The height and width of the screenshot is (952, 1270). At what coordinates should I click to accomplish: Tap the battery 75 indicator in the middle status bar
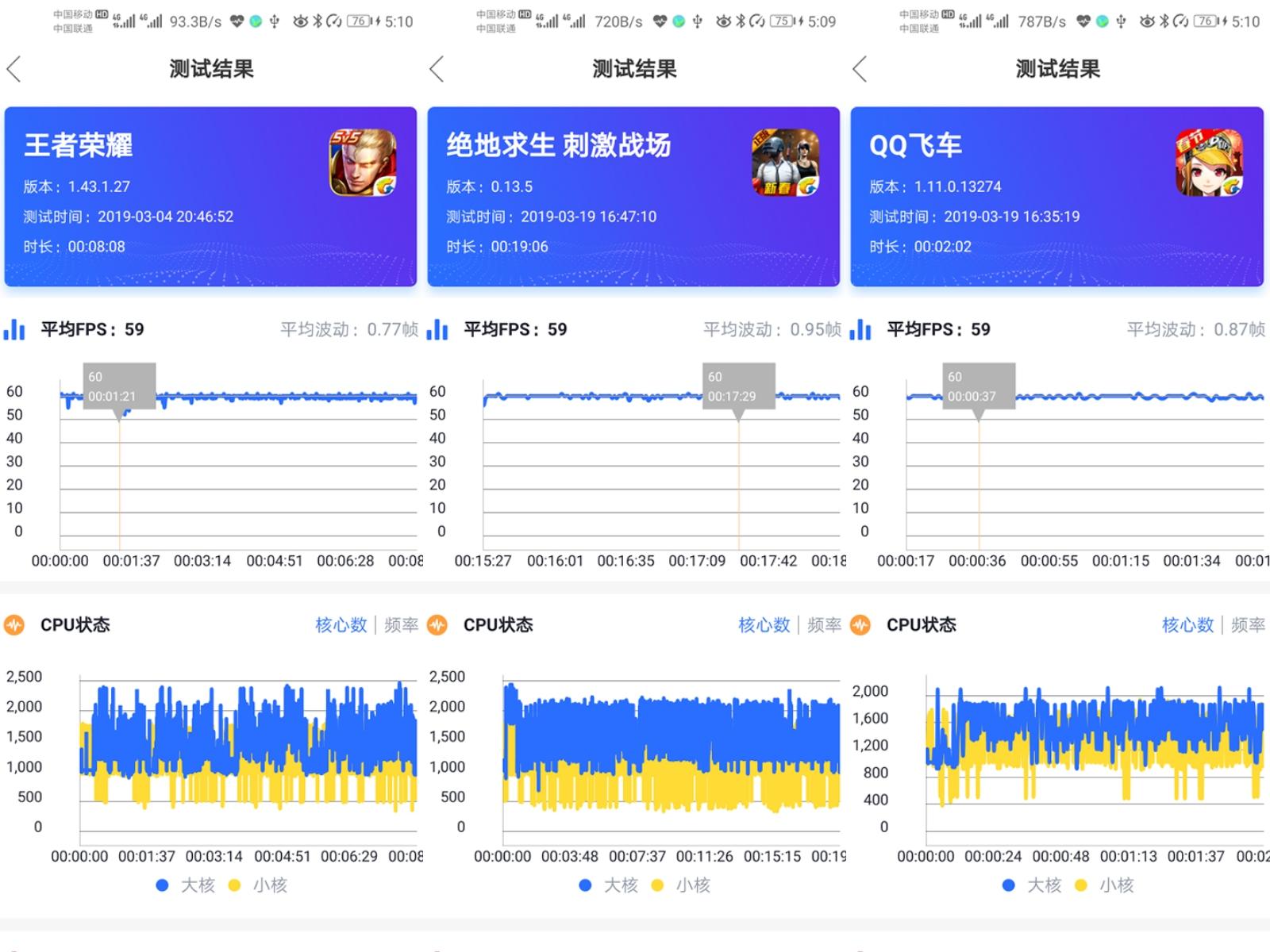[x=782, y=21]
